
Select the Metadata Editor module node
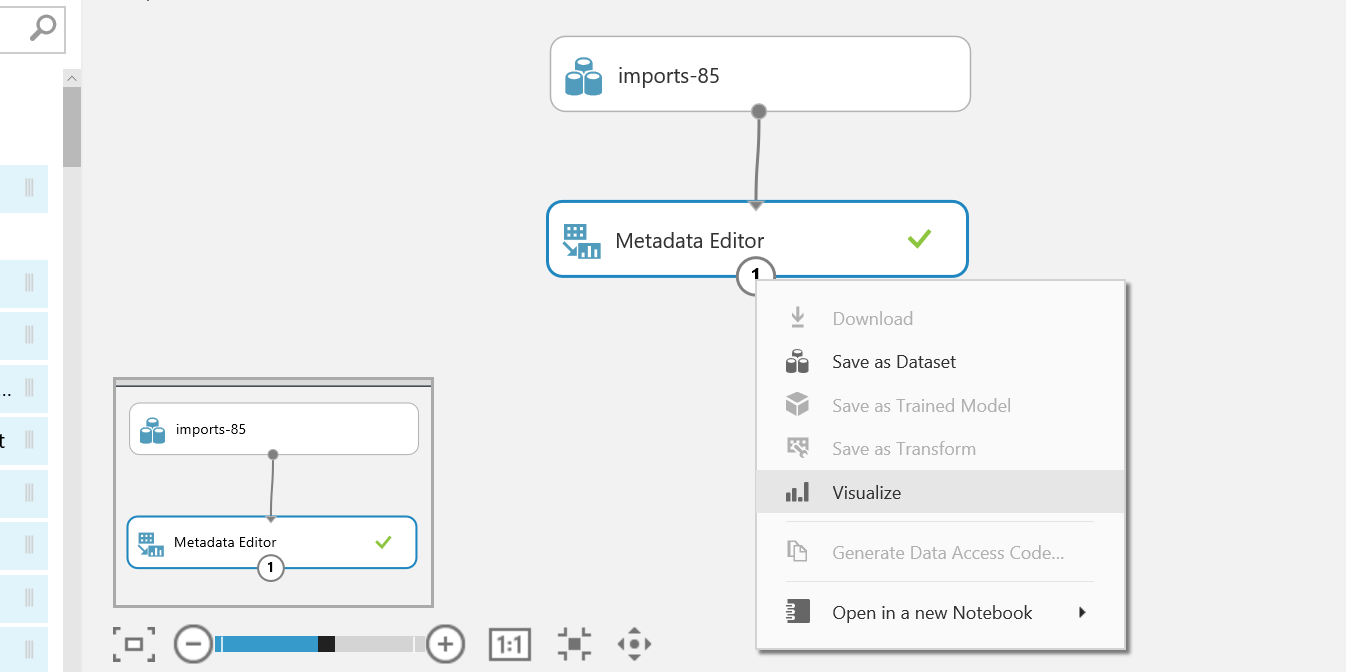(x=690, y=240)
